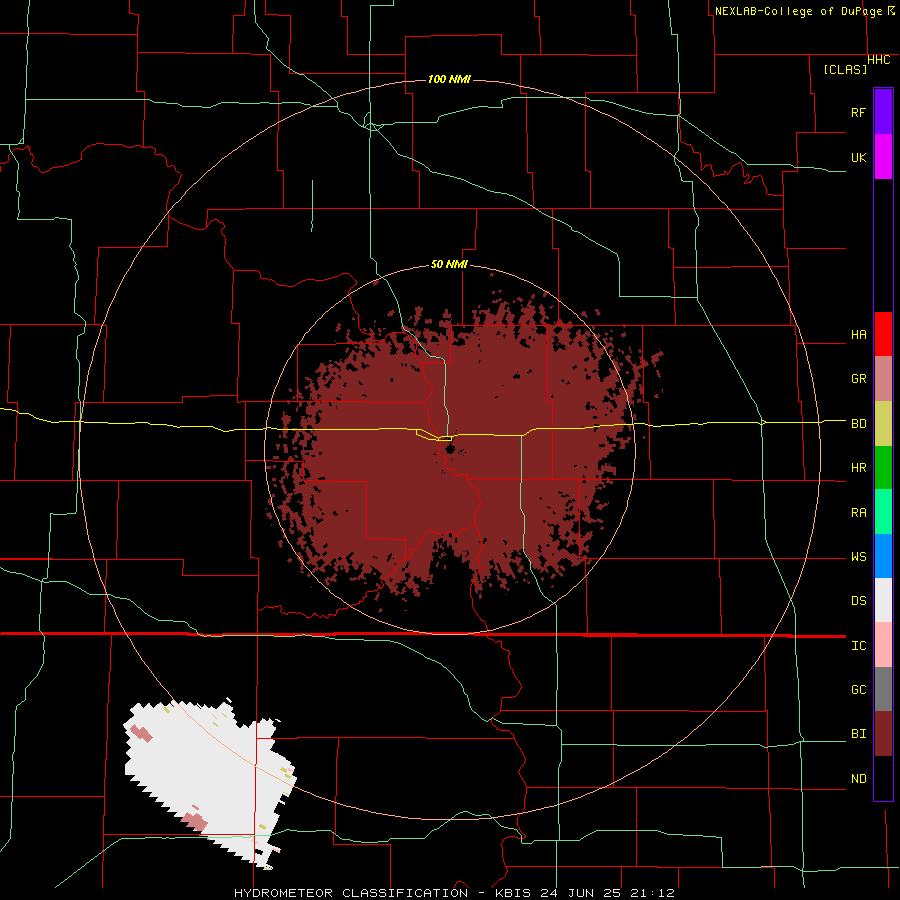Viewport: 900px width, 900px height.
Task: Click the RA light green legend swatch
Action: pyautogui.click(x=883, y=512)
